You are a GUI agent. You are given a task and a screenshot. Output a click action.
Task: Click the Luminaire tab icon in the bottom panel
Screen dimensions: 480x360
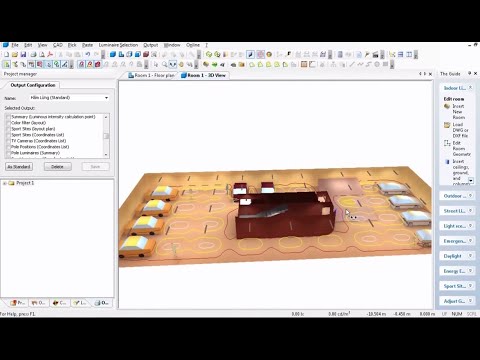(76, 303)
